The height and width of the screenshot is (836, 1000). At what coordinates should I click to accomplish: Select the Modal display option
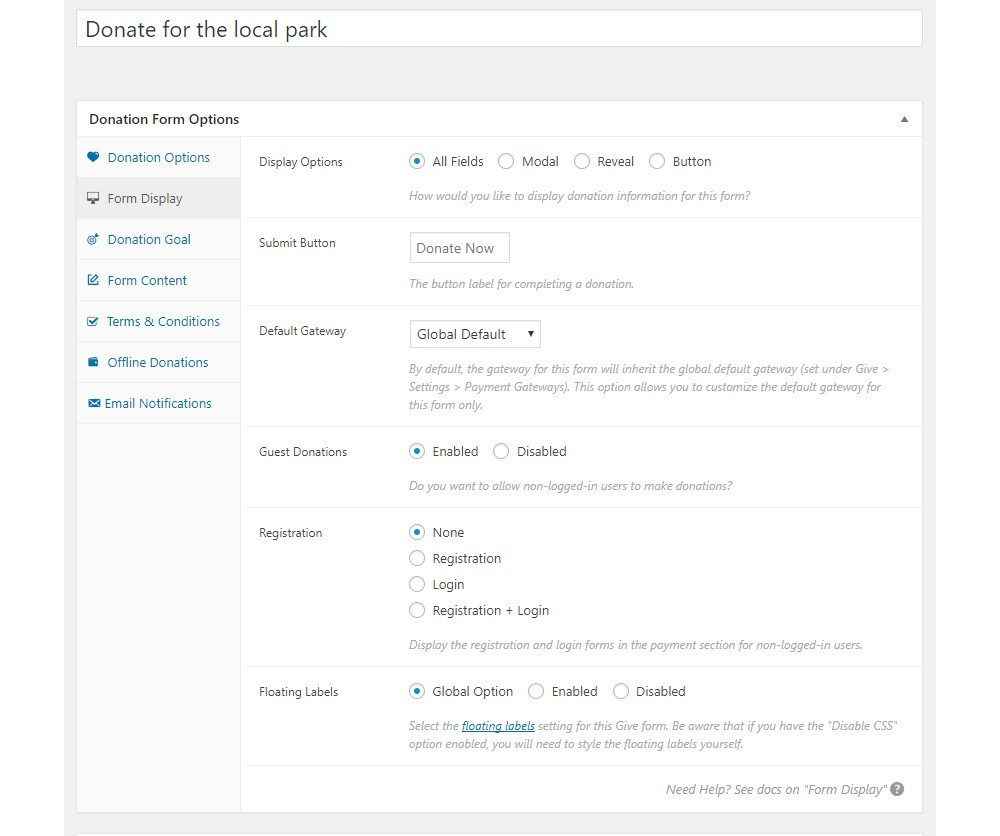point(506,161)
